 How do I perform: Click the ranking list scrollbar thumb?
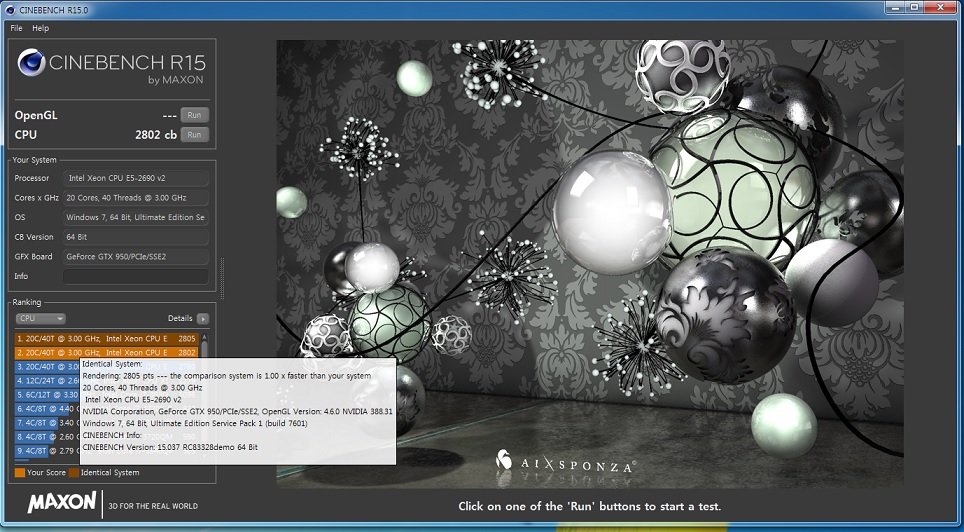coord(204,349)
